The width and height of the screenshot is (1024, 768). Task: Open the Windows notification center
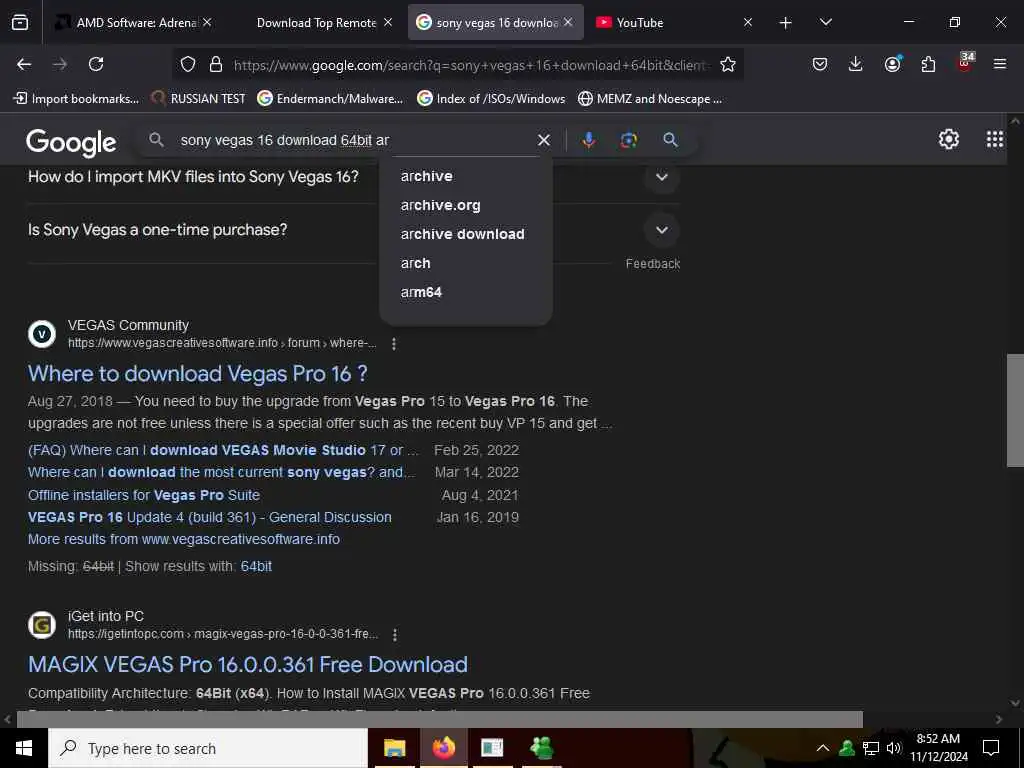991,748
